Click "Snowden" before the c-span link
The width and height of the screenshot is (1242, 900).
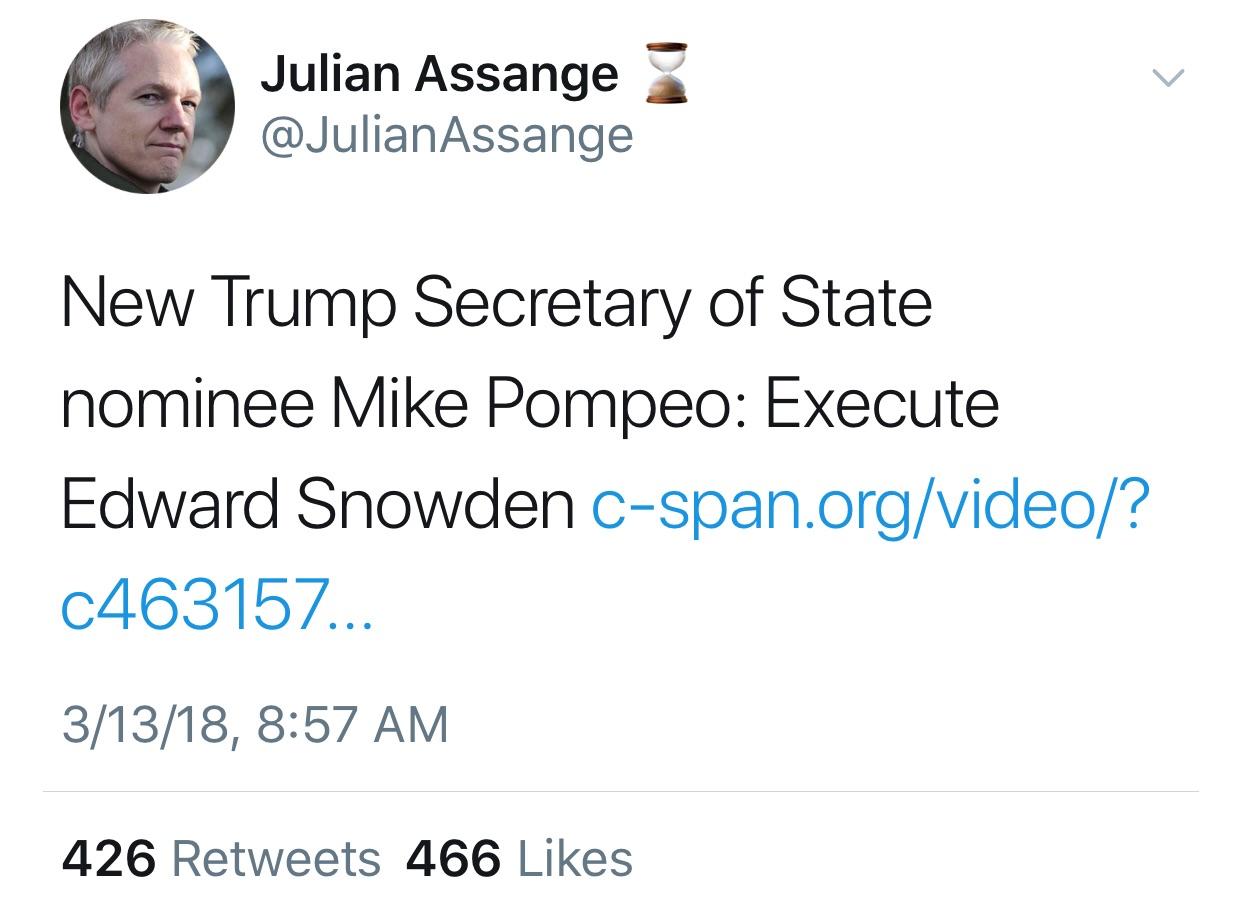click(435, 506)
